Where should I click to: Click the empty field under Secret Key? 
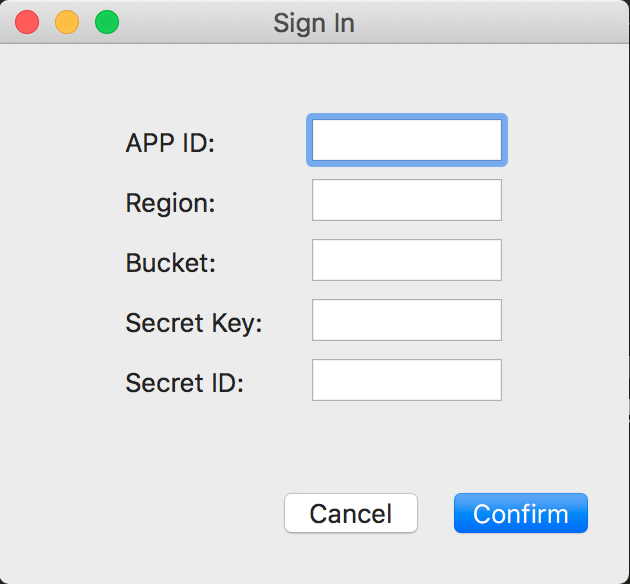(406, 380)
